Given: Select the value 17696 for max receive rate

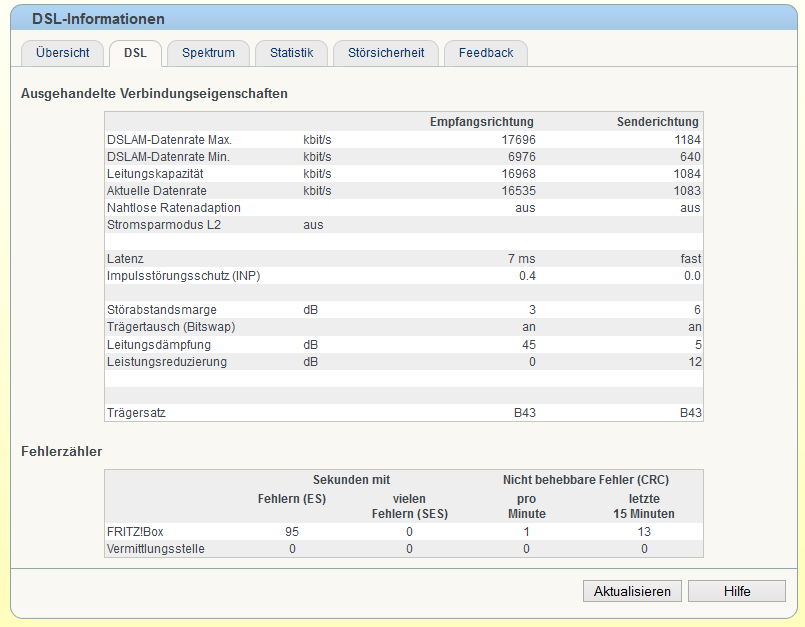Looking at the screenshot, I should pos(519,140).
